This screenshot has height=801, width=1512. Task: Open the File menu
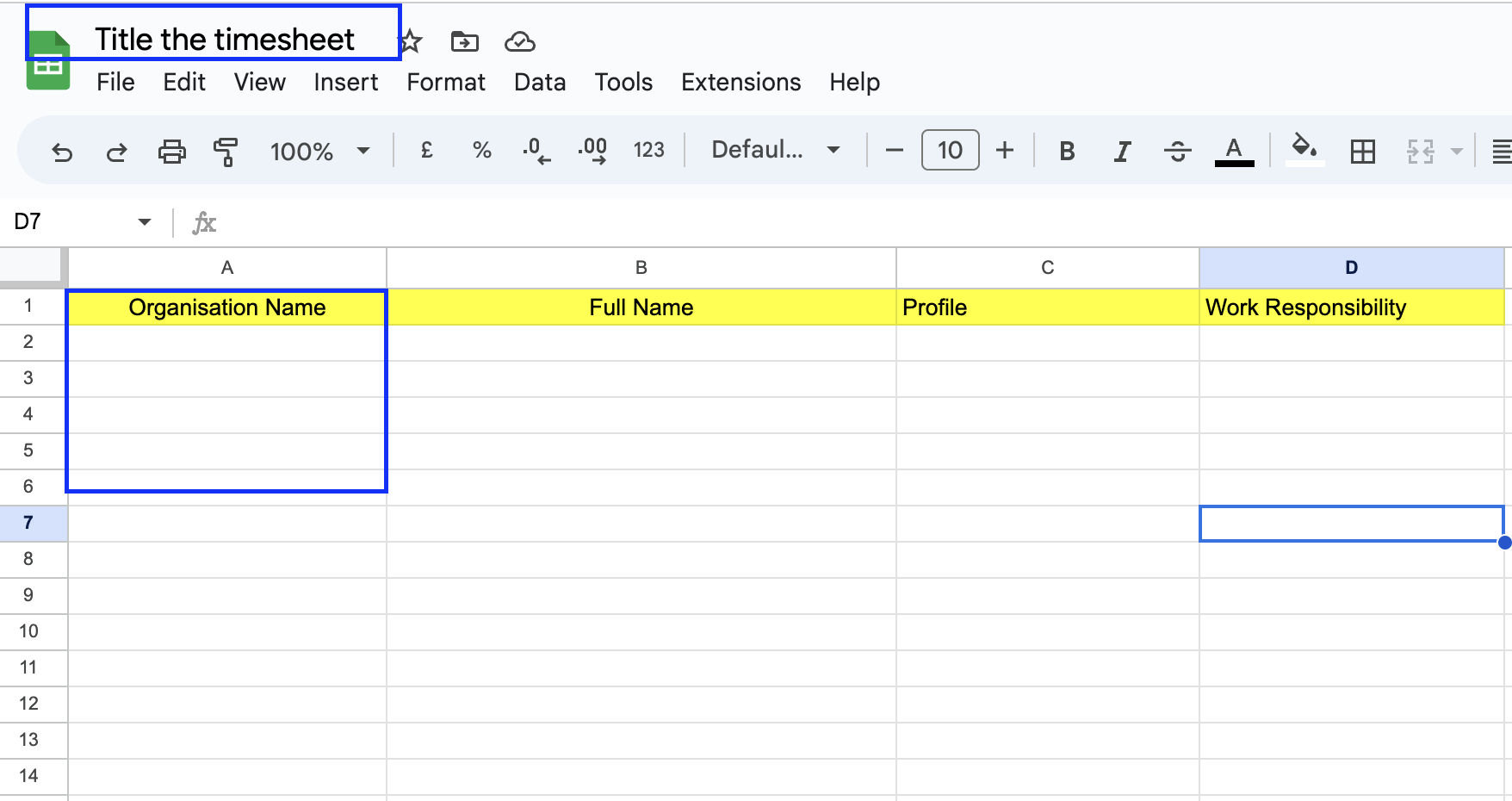[115, 82]
